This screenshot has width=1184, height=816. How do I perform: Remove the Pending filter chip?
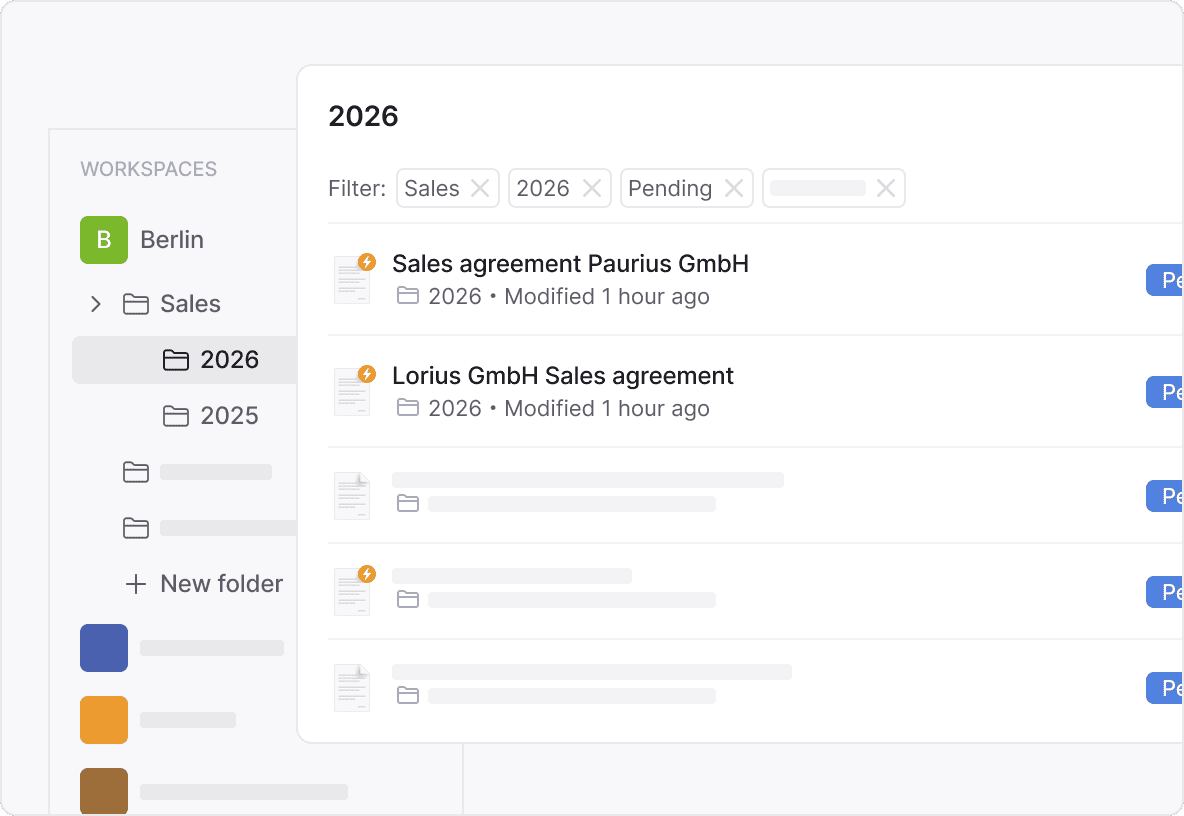pos(734,188)
